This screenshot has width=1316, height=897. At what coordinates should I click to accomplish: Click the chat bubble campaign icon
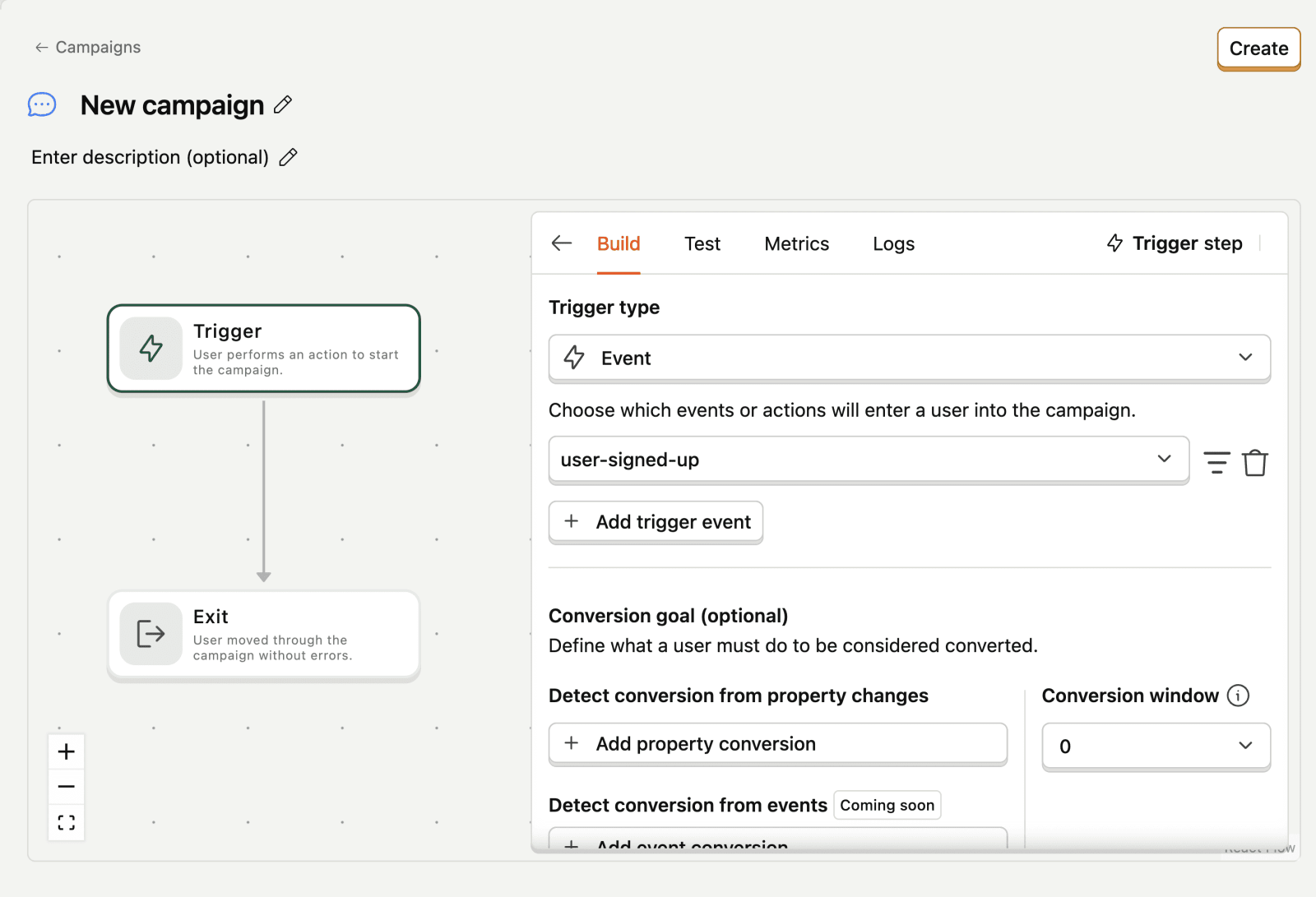42,105
